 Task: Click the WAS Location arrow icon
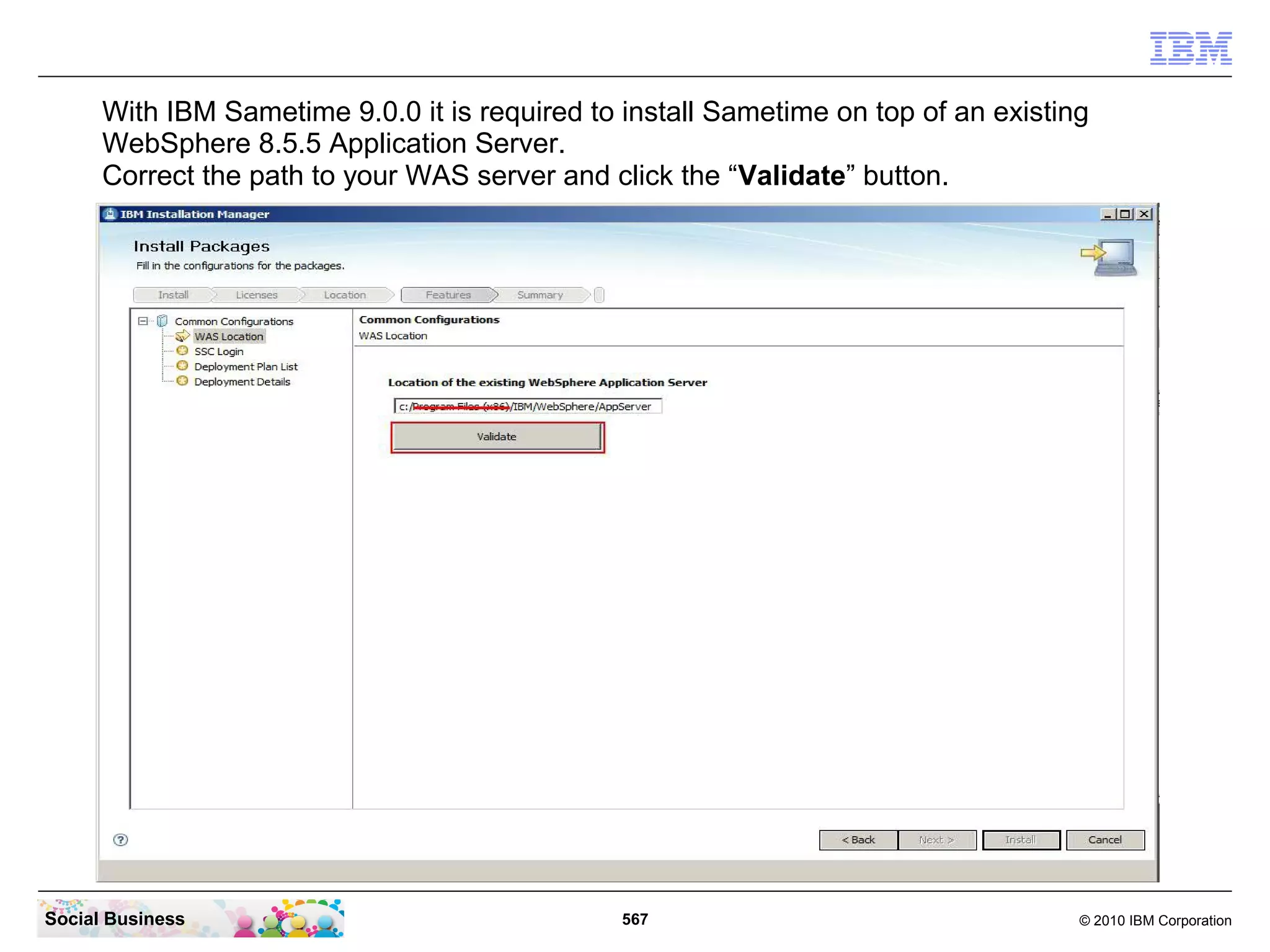tap(182, 336)
